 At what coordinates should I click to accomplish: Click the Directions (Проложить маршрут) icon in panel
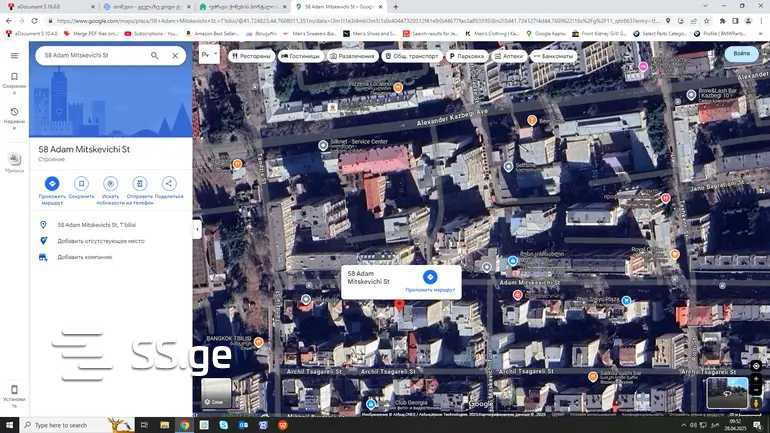pyautogui.click(x=52, y=183)
